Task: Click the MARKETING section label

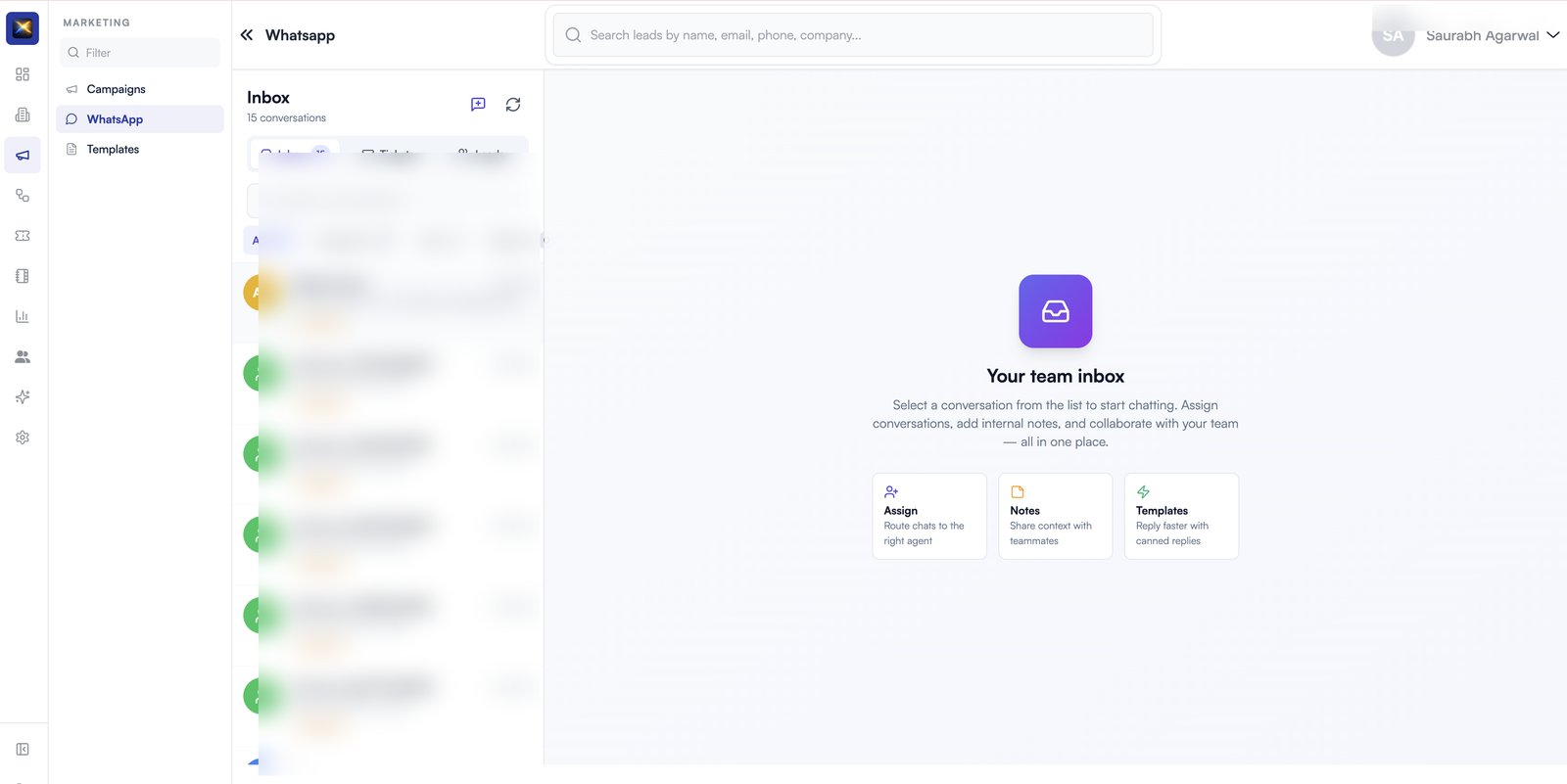Action: (96, 23)
